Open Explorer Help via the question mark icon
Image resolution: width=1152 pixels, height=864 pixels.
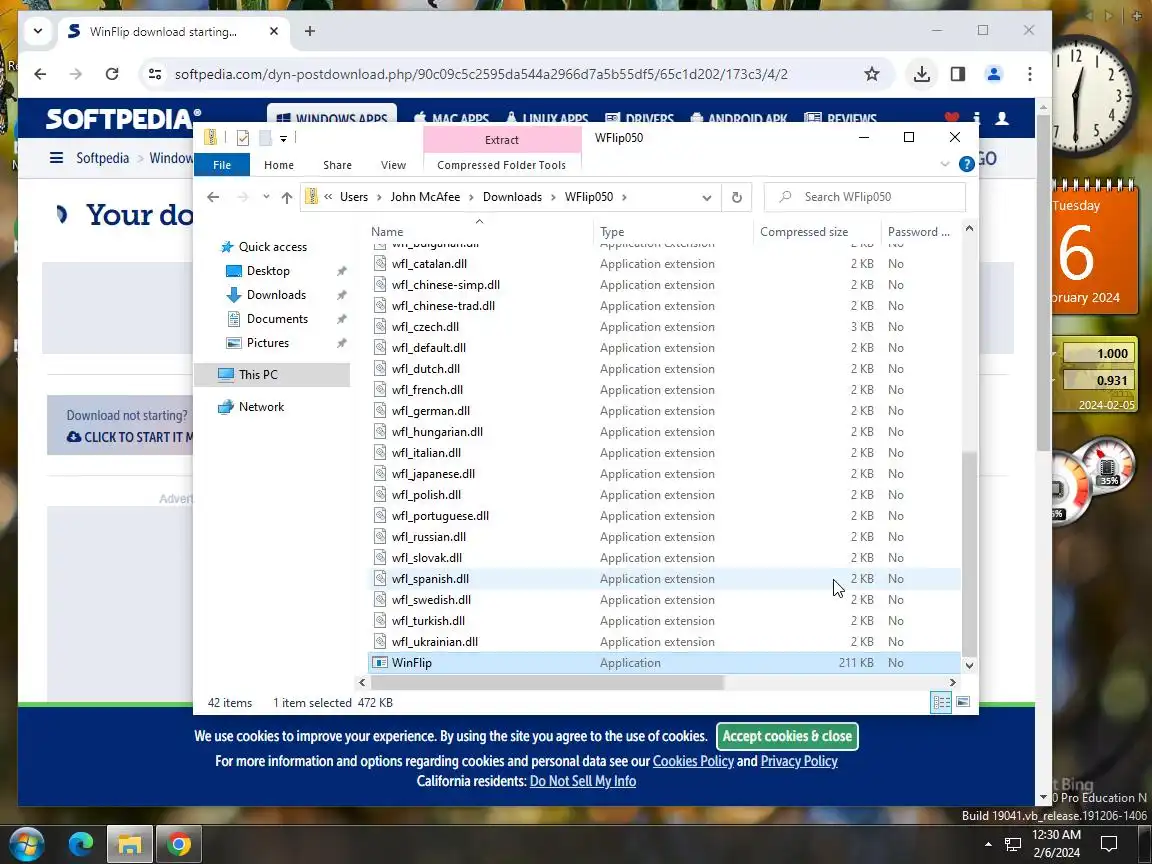[x=967, y=164]
